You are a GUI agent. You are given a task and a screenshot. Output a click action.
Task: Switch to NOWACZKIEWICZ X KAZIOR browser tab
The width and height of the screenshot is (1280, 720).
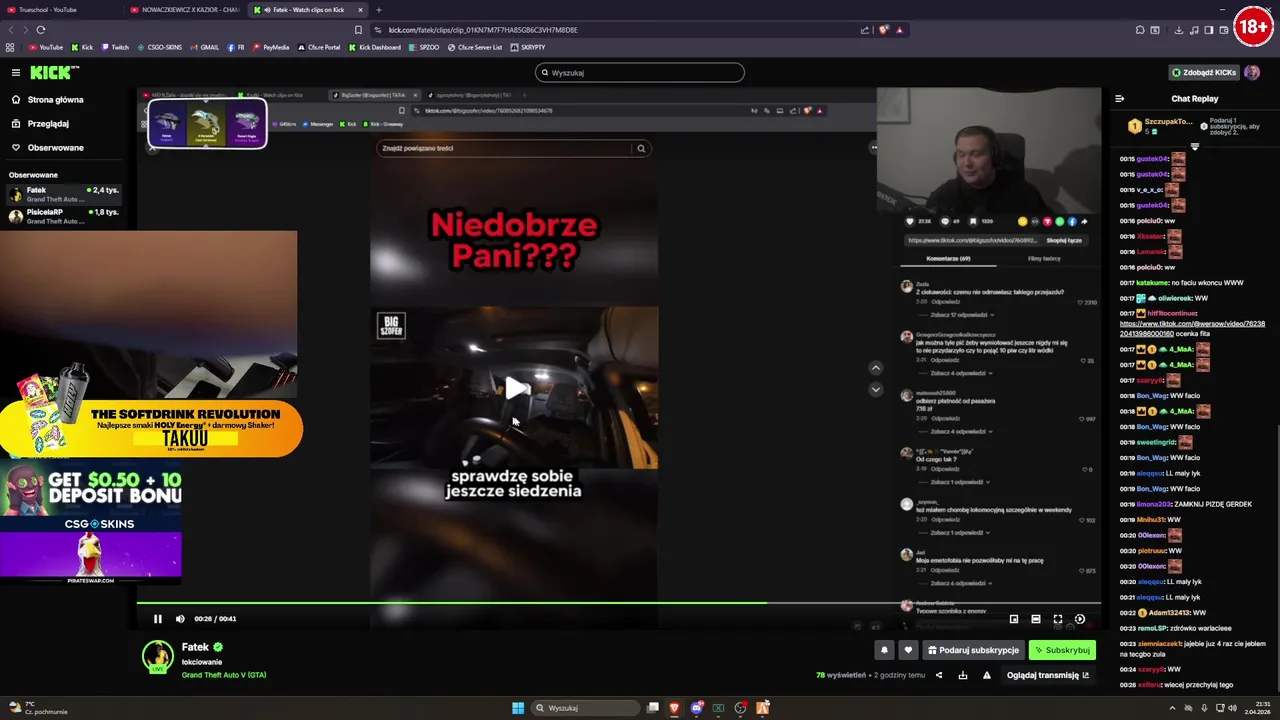click(x=184, y=10)
